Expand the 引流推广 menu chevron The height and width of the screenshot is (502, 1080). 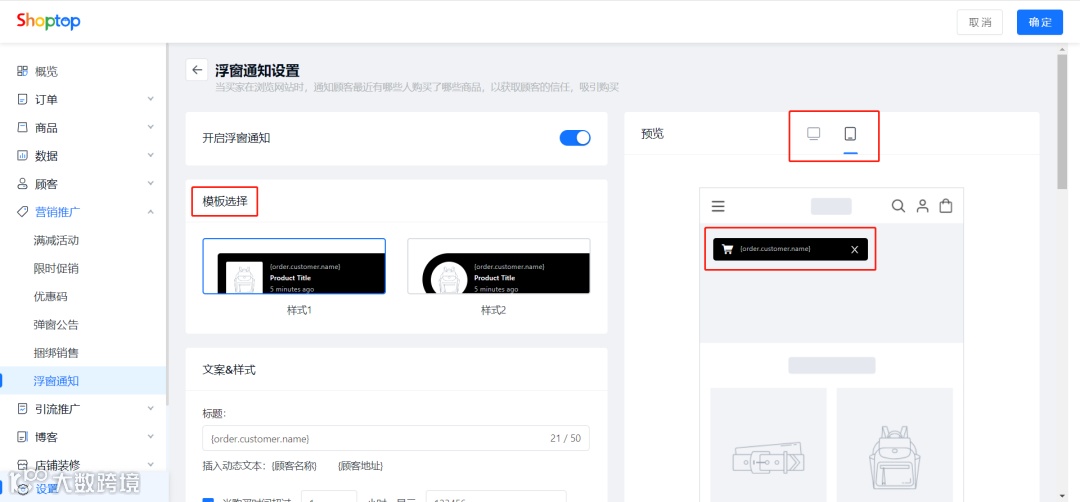pos(151,408)
